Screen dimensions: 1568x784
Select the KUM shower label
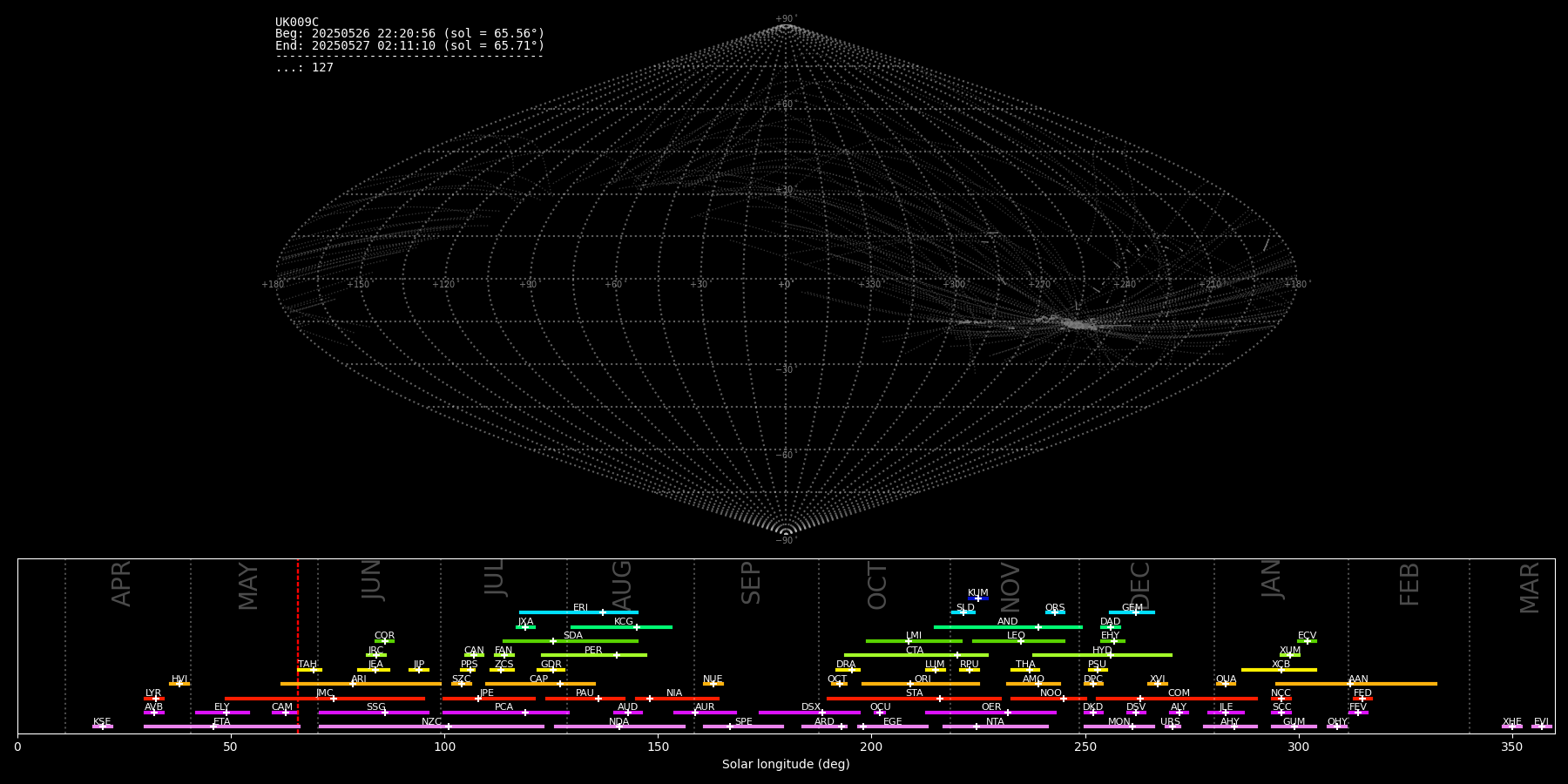[x=978, y=593]
